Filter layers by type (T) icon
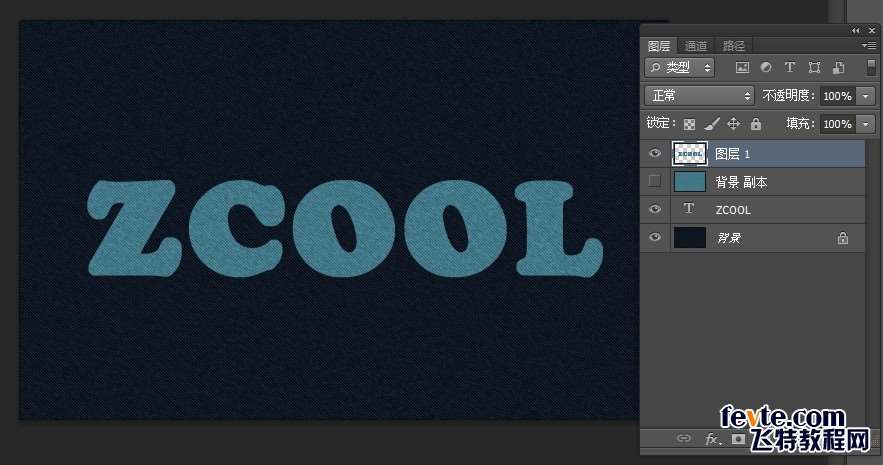This screenshot has width=883, height=465. click(790, 68)
